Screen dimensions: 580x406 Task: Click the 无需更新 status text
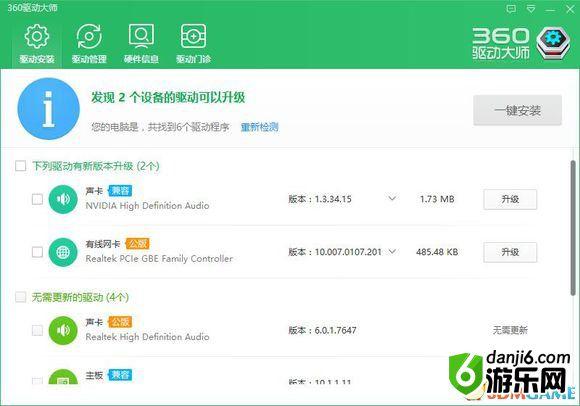click(510, 330)
